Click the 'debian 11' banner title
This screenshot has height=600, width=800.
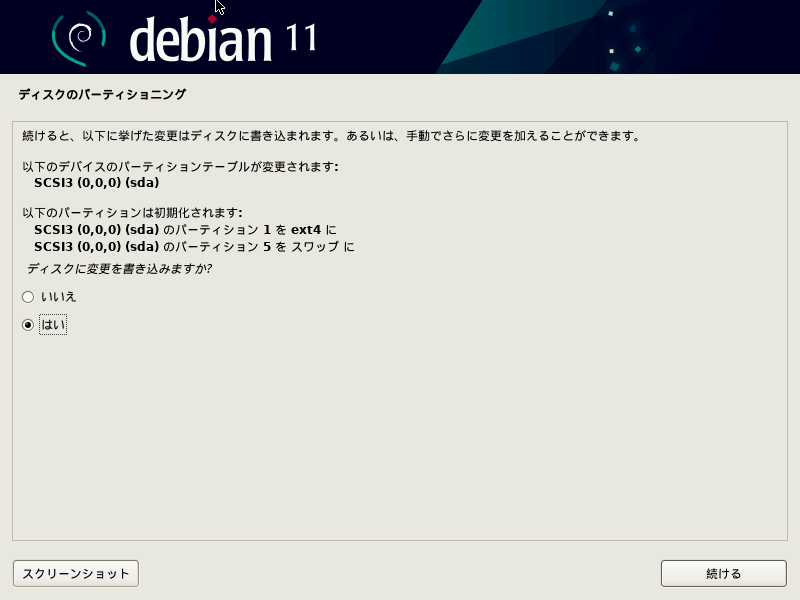[223, 39]
